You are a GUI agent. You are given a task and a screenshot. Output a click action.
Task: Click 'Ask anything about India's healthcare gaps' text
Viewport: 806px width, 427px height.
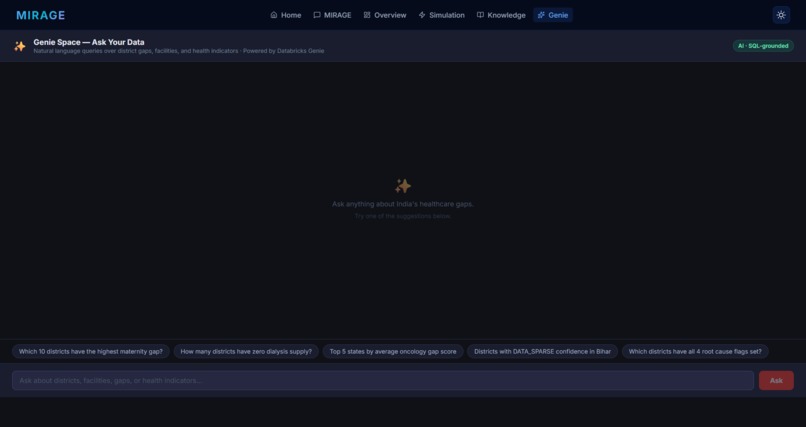[402, 204]
